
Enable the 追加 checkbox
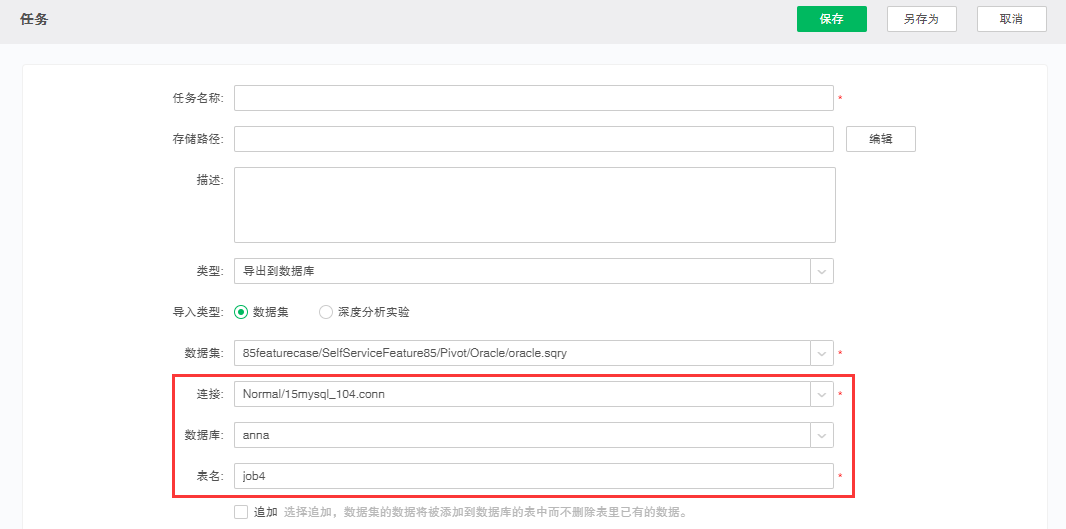(x=241, y=512)
